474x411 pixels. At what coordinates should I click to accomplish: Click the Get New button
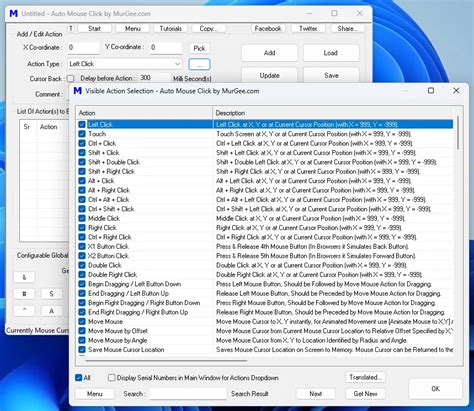point(365,394)
